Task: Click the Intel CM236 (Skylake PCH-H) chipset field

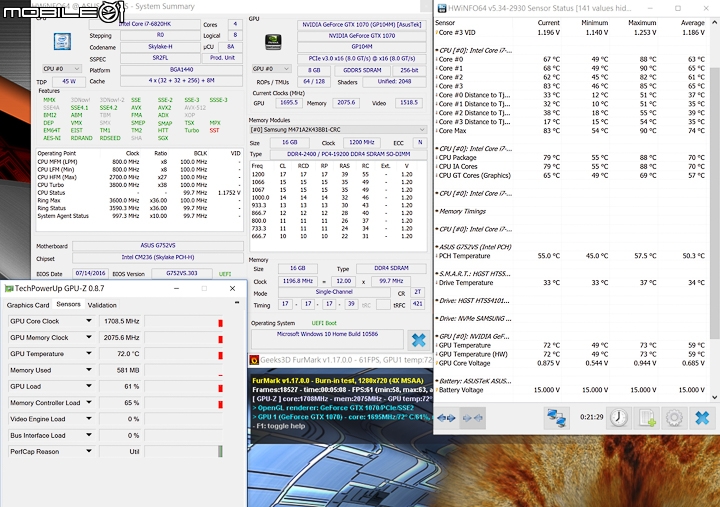Action: pyautogui.click(x=158, y=258)
